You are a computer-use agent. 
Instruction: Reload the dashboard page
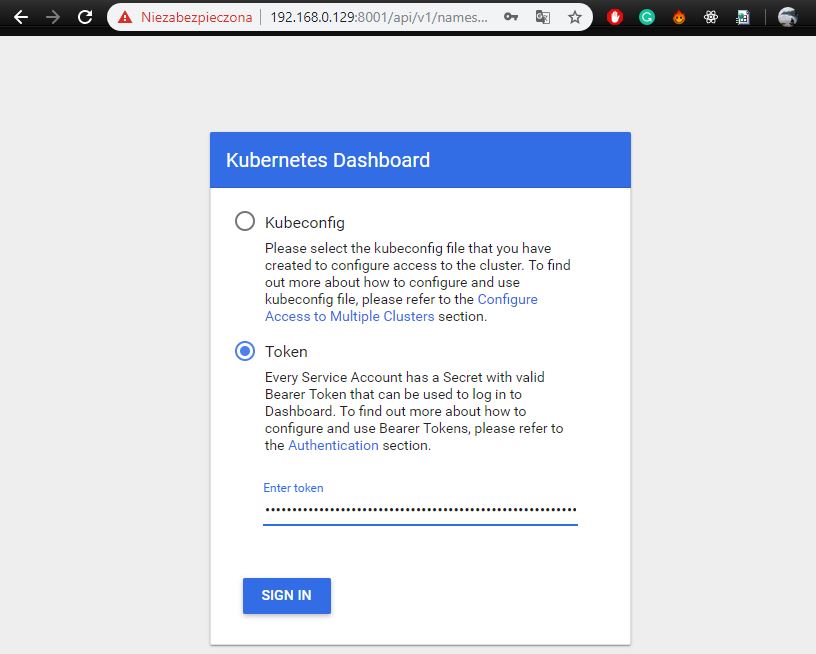click(x=85, y=17)
